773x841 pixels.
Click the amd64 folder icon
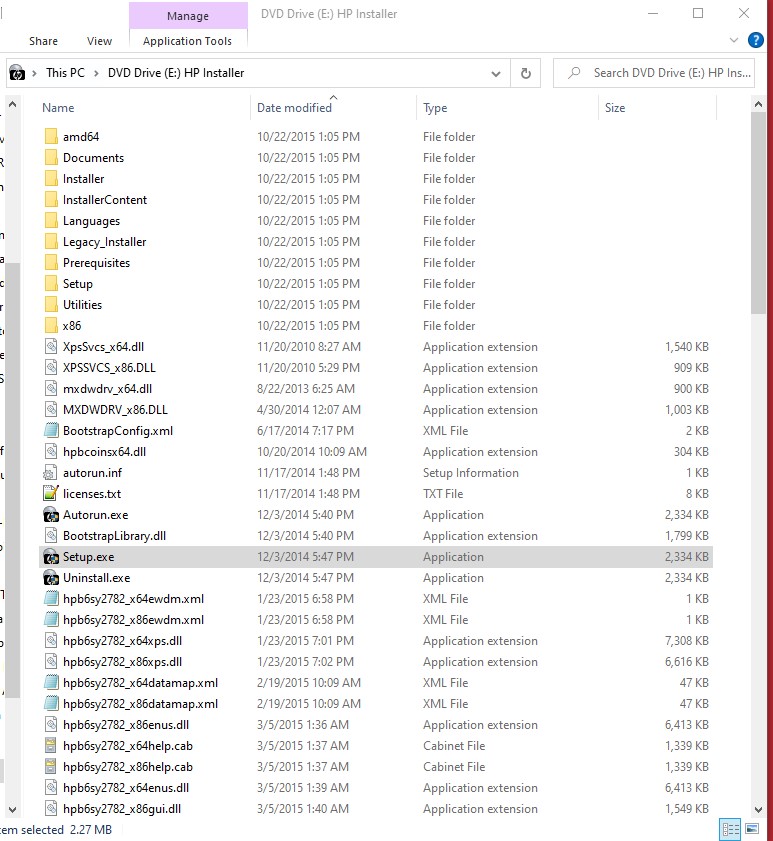click(x=51, y=136)
